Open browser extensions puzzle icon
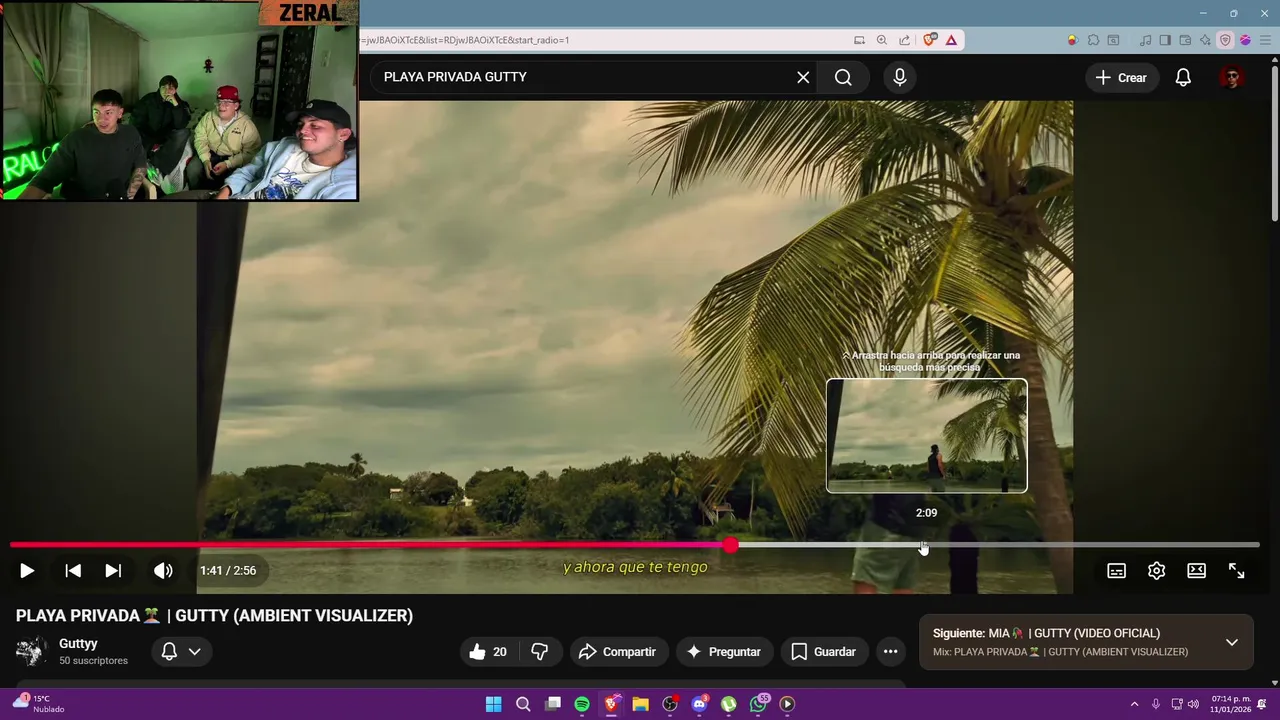 pos(1093,40)
